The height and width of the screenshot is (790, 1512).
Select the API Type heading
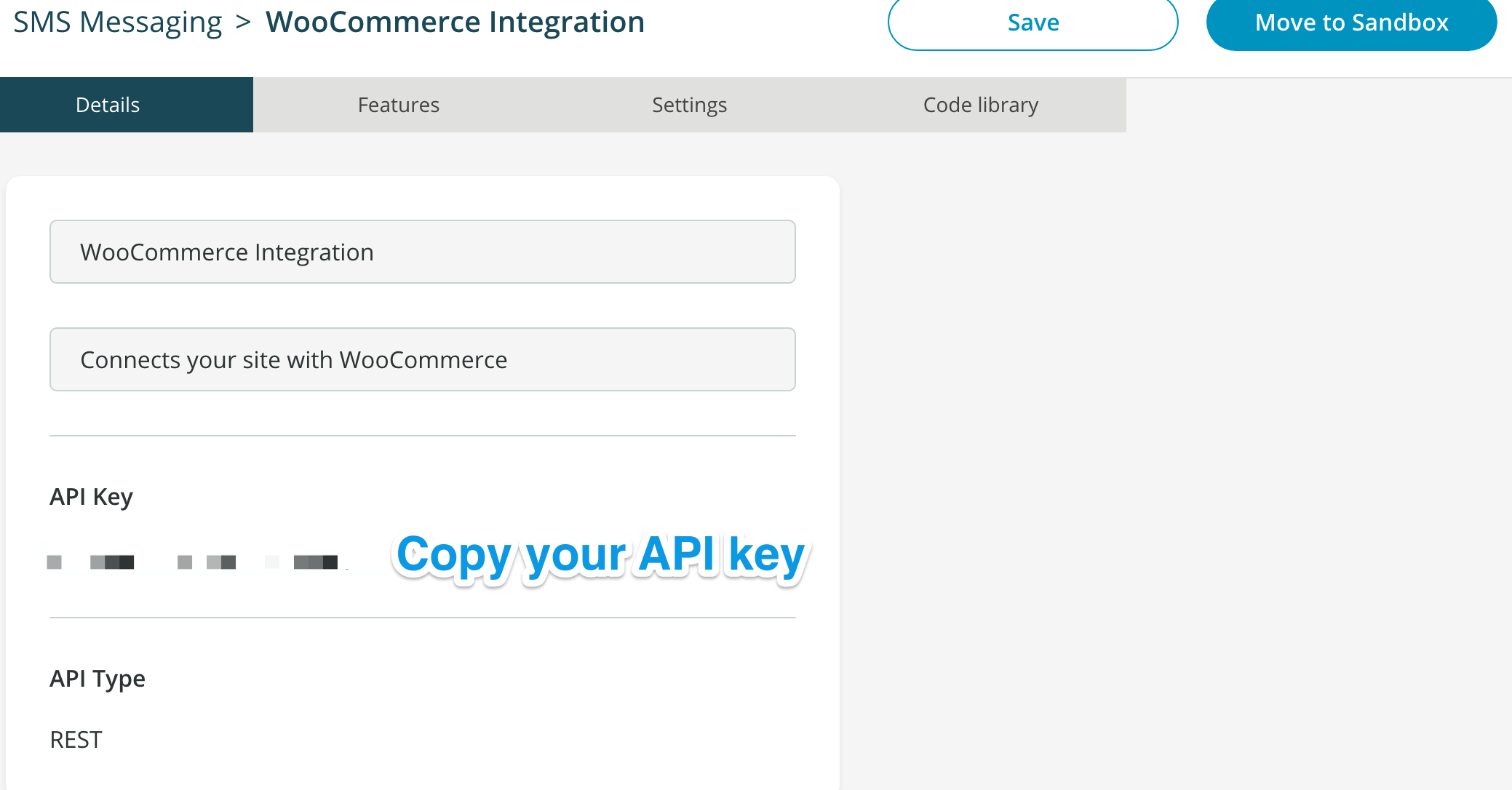point(98,679)
